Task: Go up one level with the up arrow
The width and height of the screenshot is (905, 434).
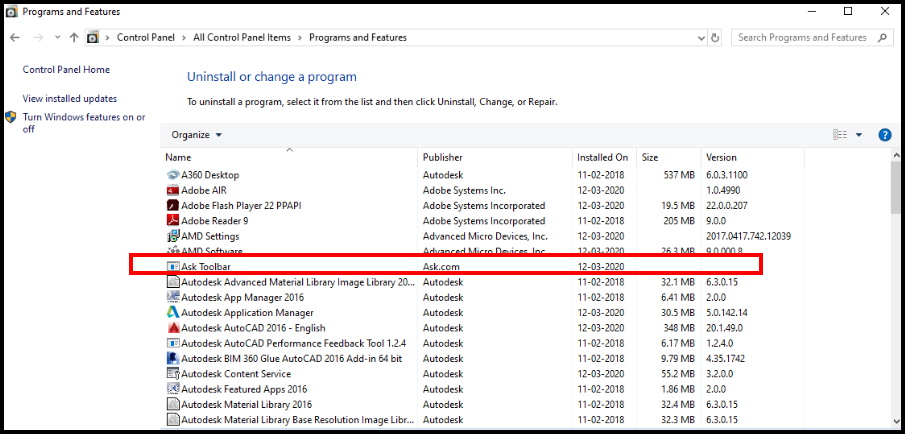Action: pyautogui.click(x=74, y=38)
